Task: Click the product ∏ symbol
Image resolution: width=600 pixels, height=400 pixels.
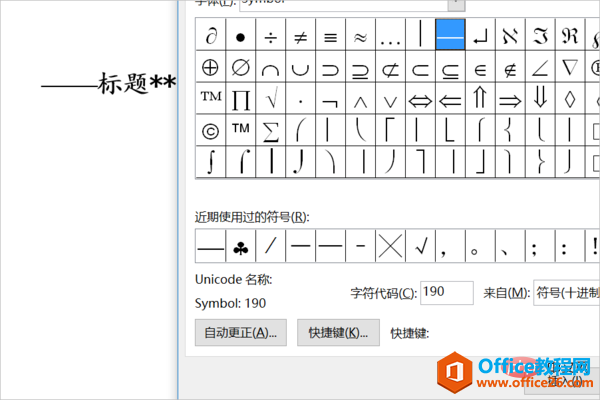Action: [x=241, y=99]
